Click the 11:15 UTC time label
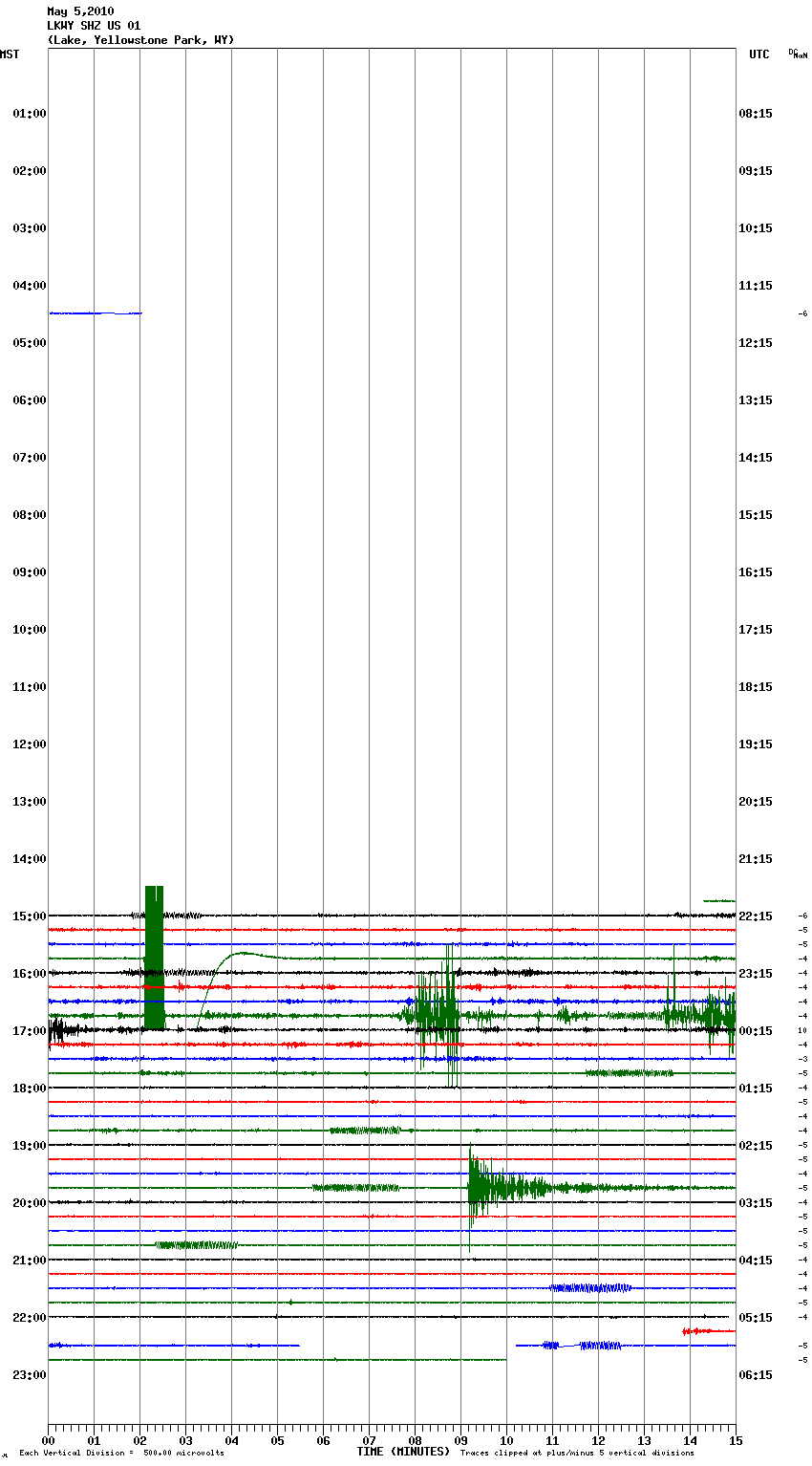Viewport: 812px width, 1466px height. 756,286
